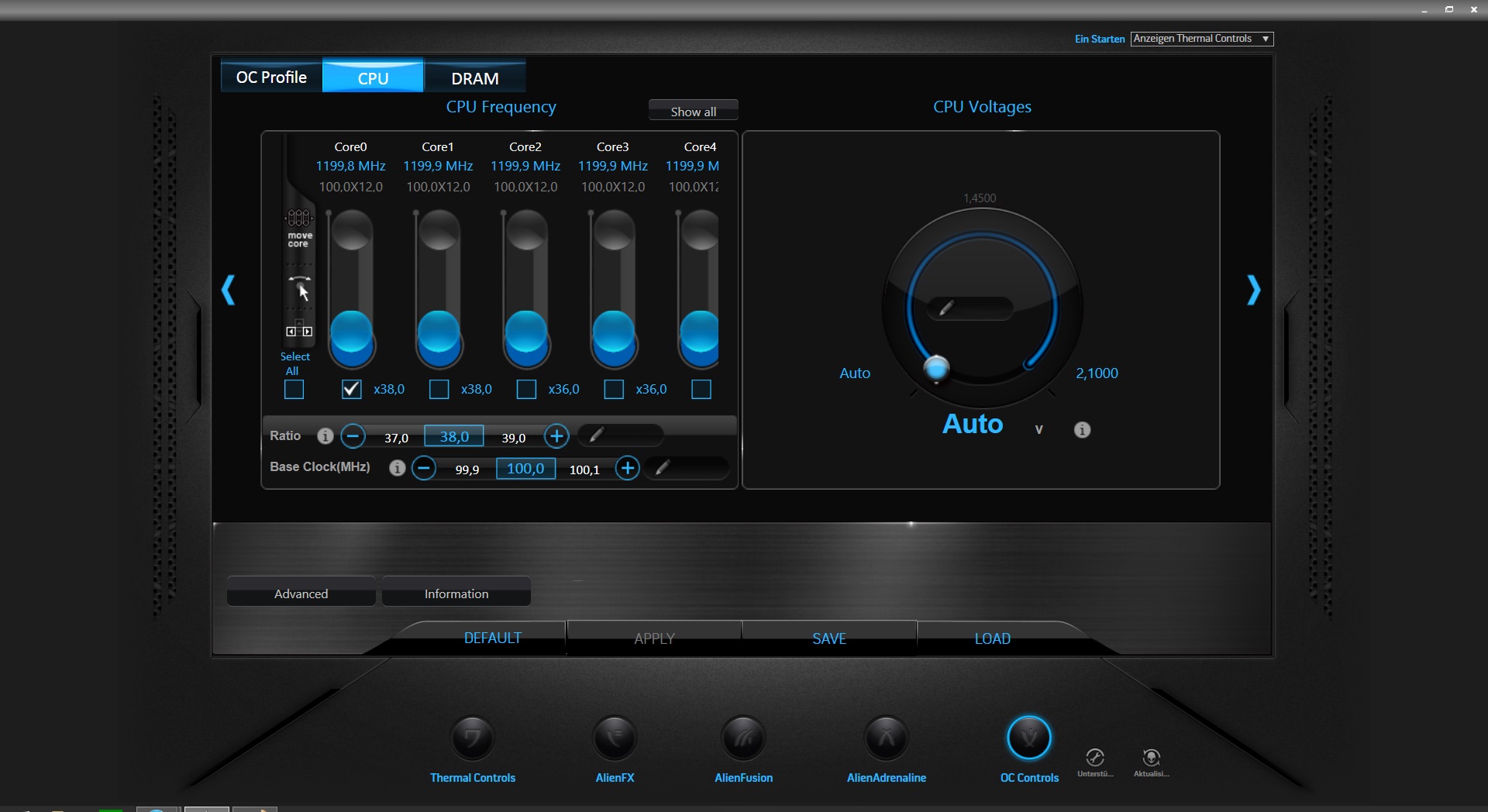
Task: Click the SAVE button
Action: click(x=829, y=638)
